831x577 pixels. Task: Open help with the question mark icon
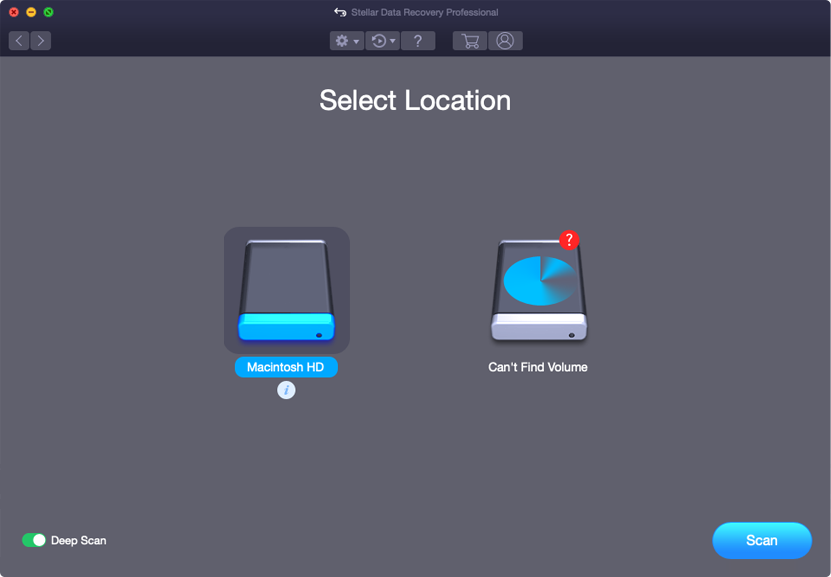[418, 41]
